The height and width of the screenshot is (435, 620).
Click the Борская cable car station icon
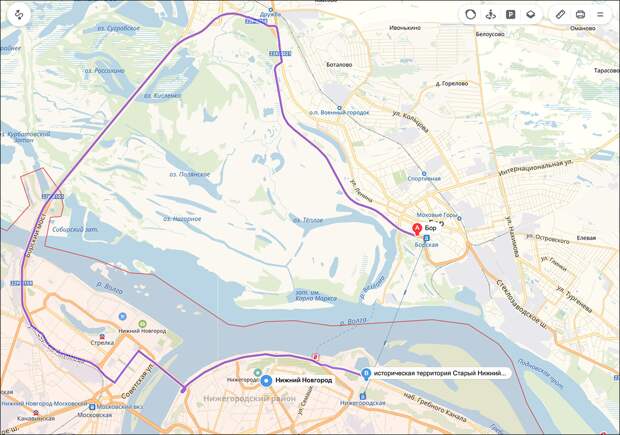(426, 238)
